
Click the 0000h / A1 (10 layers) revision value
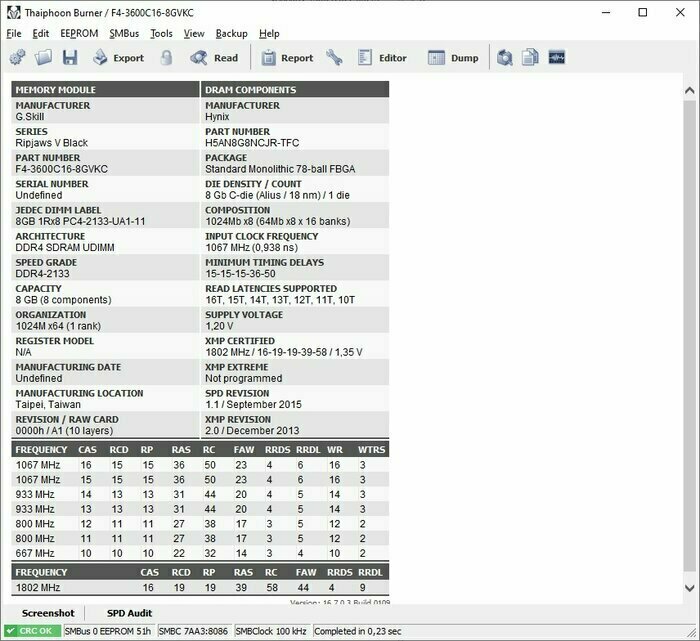[64, 430]
